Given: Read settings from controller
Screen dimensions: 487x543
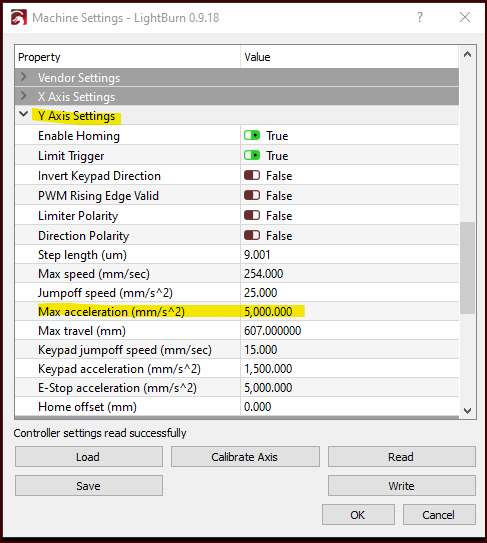Looking at the screenshot, I should (402, 457).
